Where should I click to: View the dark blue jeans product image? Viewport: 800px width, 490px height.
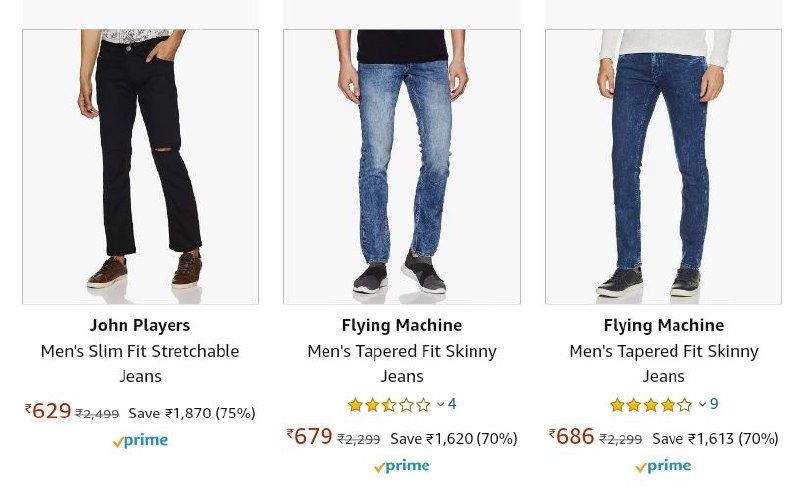(x=663, y=166)
